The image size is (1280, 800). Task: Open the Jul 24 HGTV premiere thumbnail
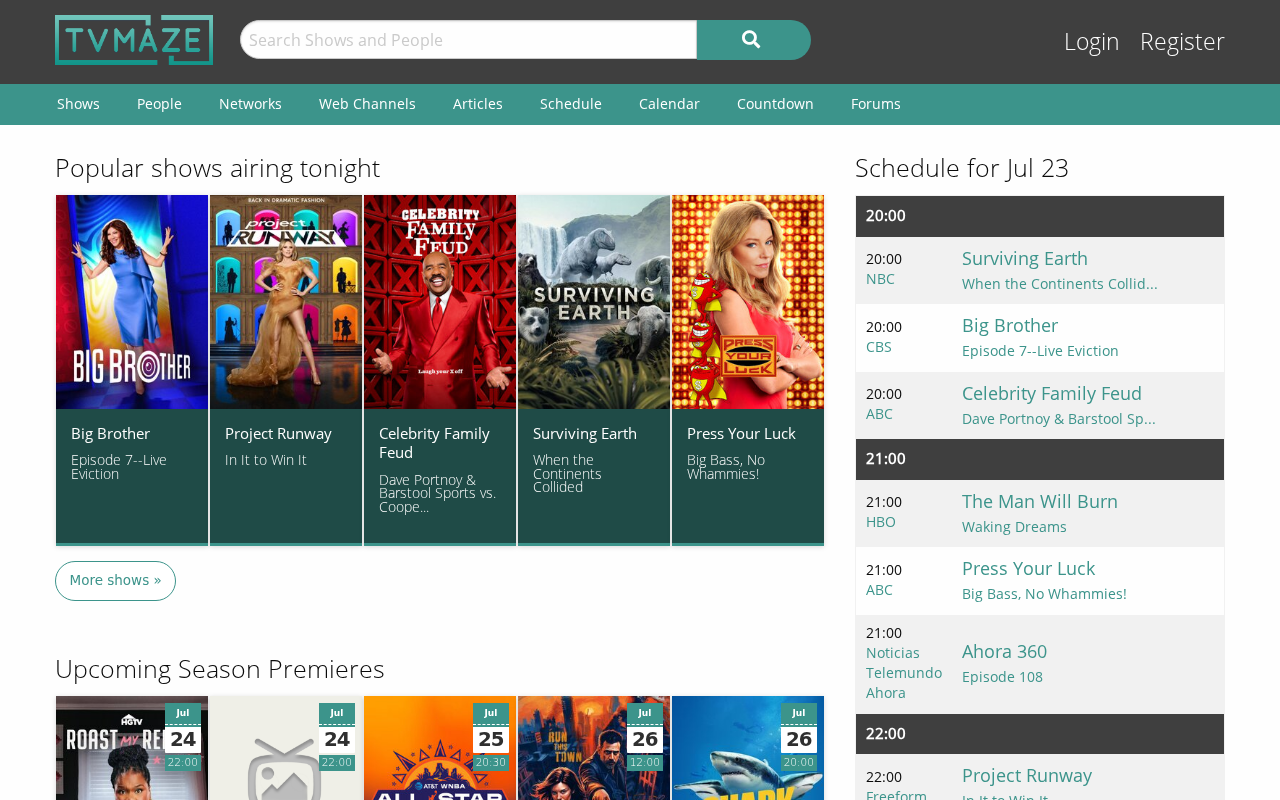(132, 748)
